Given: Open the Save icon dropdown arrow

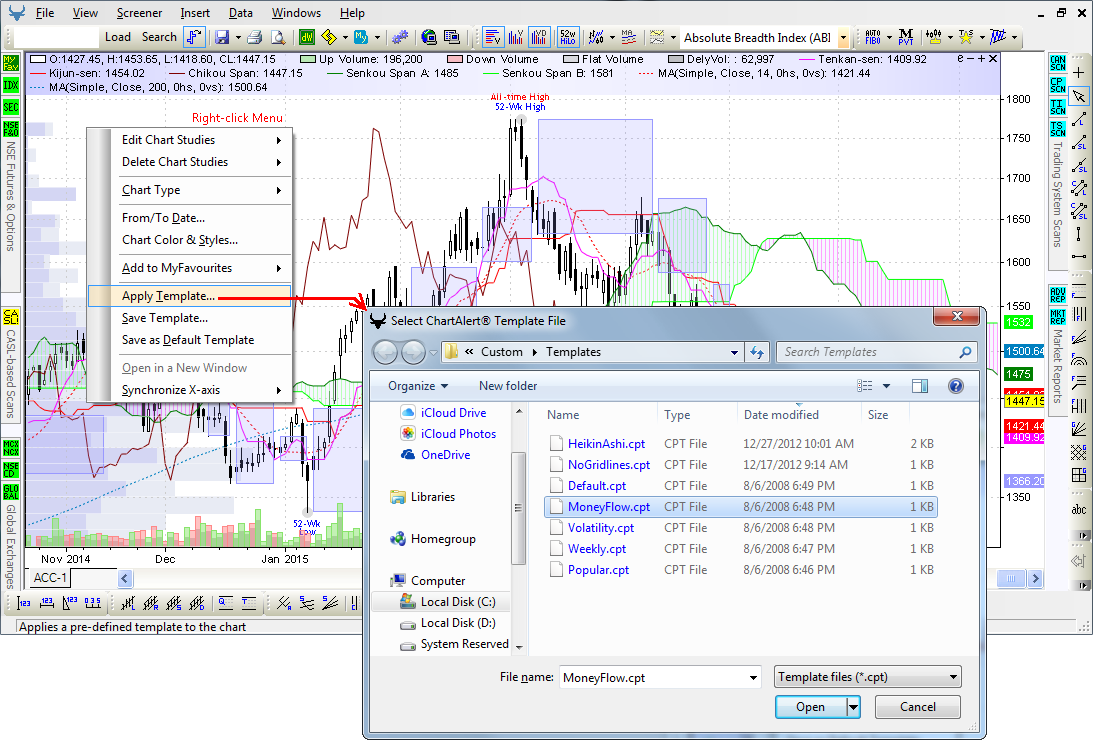Looking at the screenshot, I should [238, 38].
